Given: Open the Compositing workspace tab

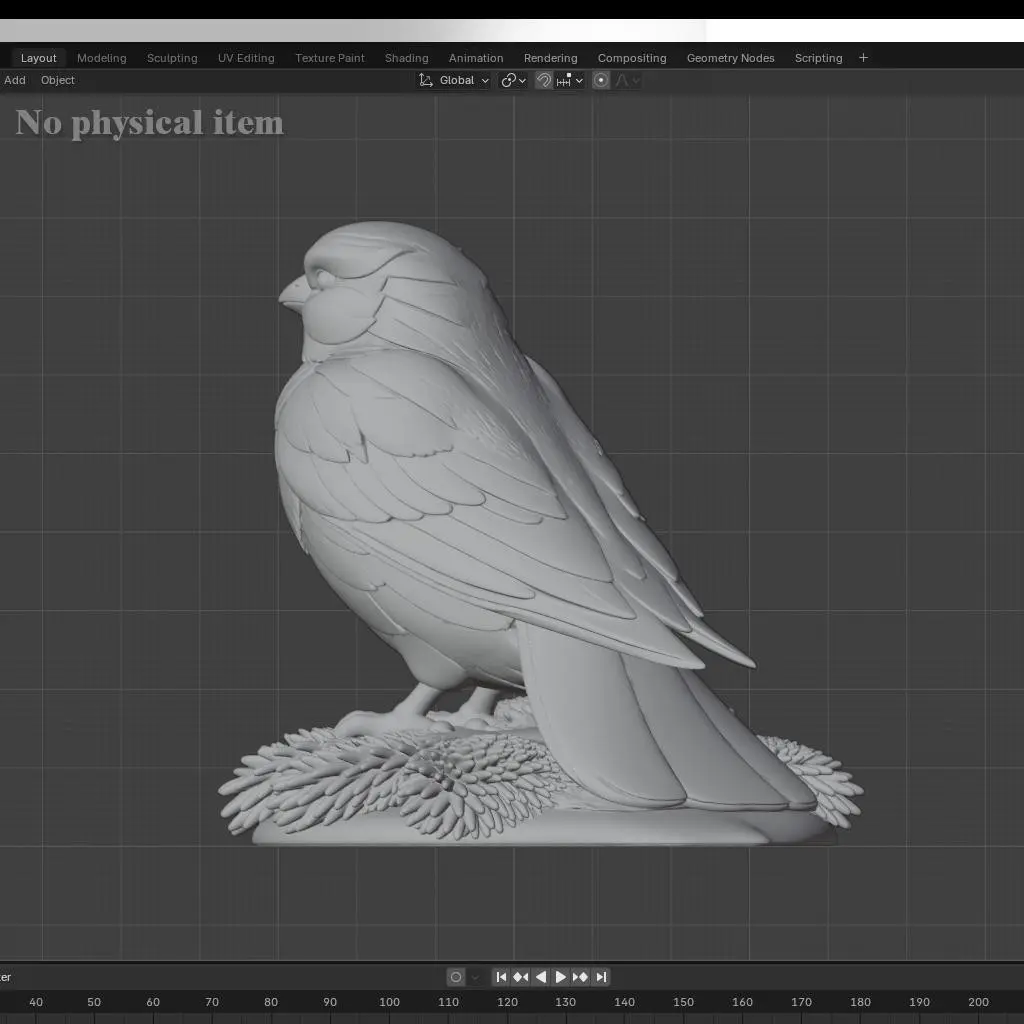Looking at the screenshot, I should click(x=632, y=58).
